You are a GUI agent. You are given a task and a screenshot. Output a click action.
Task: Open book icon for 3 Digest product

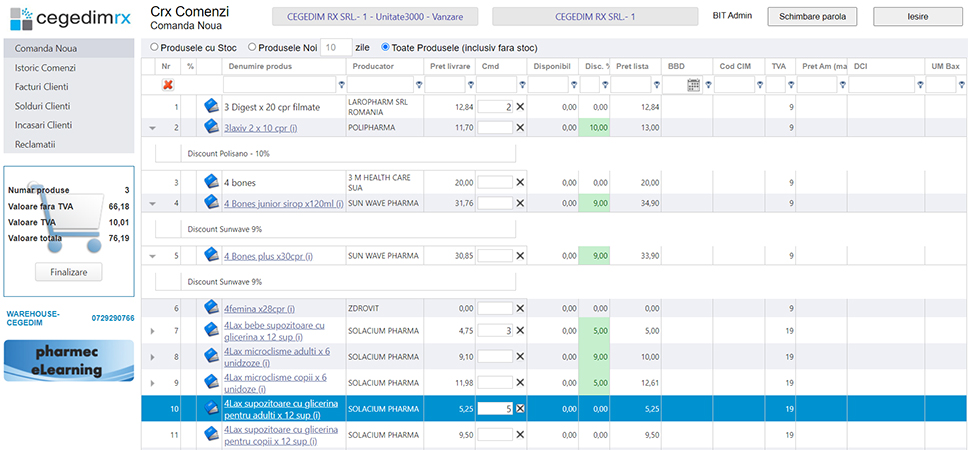click(211, 107)
